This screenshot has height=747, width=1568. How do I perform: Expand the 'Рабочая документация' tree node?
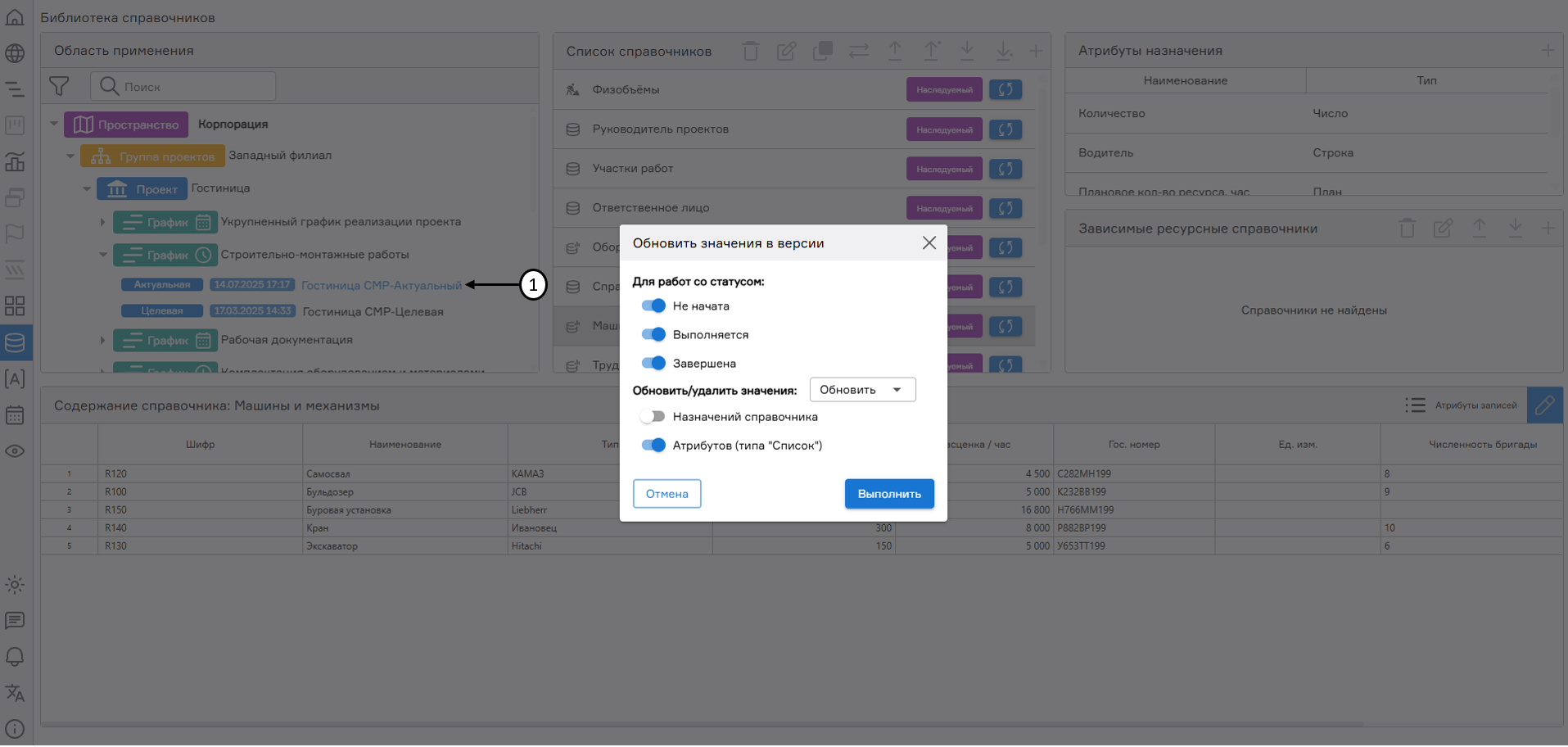(x=103, y=340)
